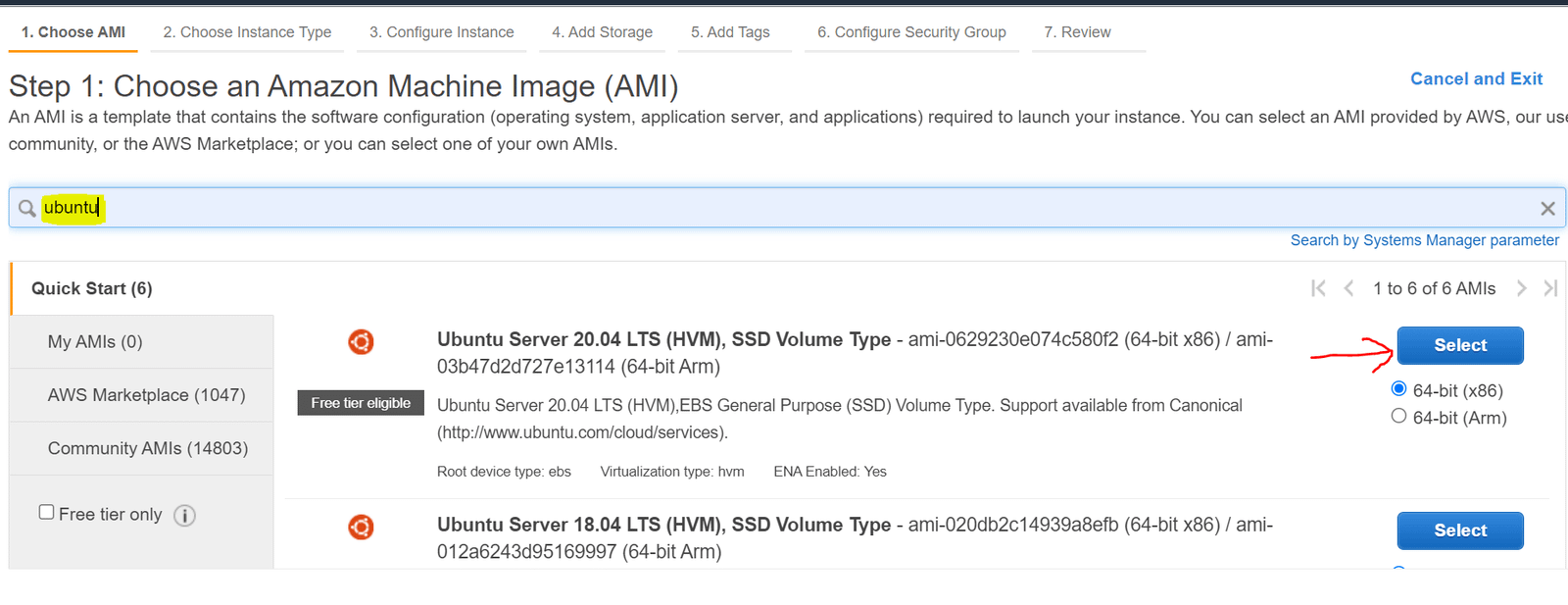
Task: Select the Ubuntu Server 18.04 LTS AMI
Action: pyautogui.click(x=1460, y=530)
